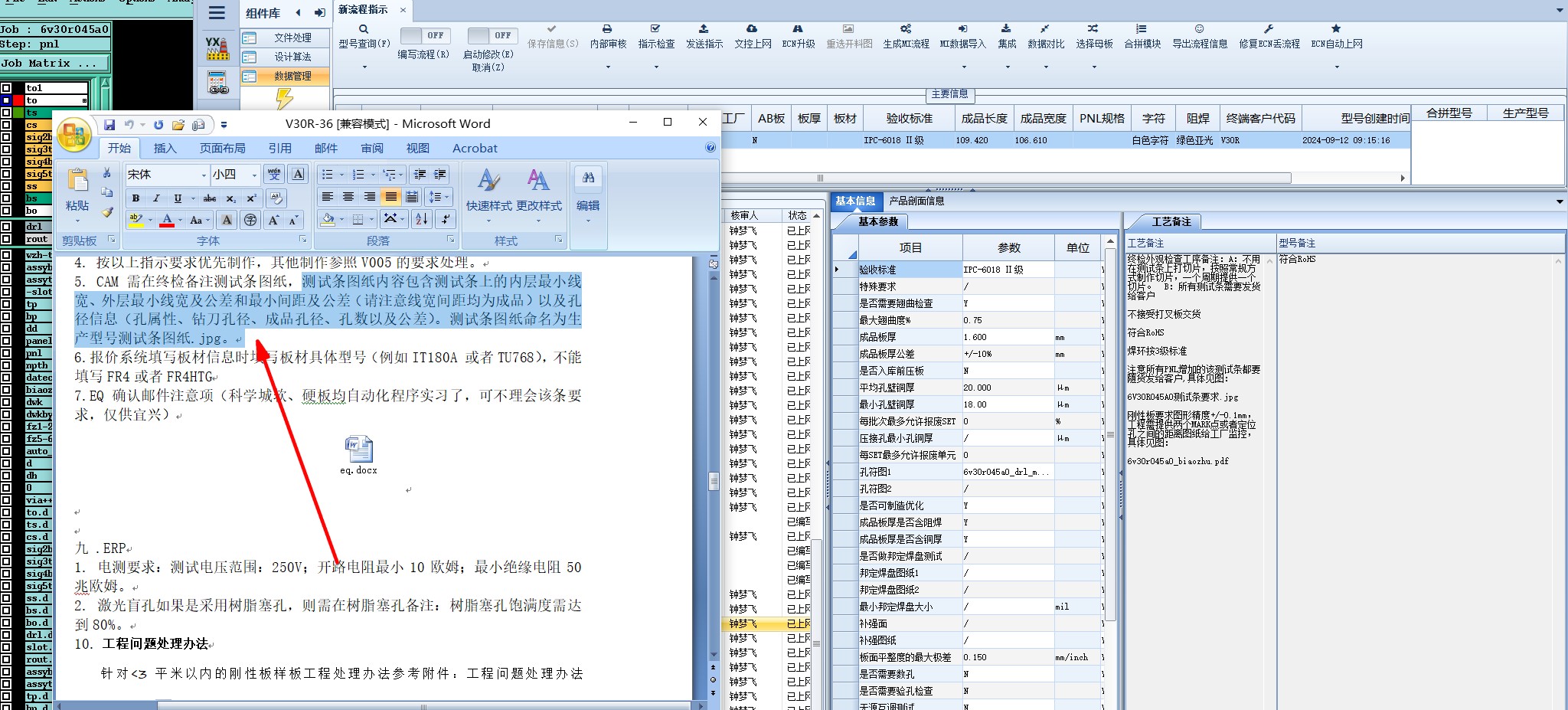Toggle the checkbox beside the tol layer
Image resolution: width=1568 pixels, height=710 pixels.
tap(6, 88)
